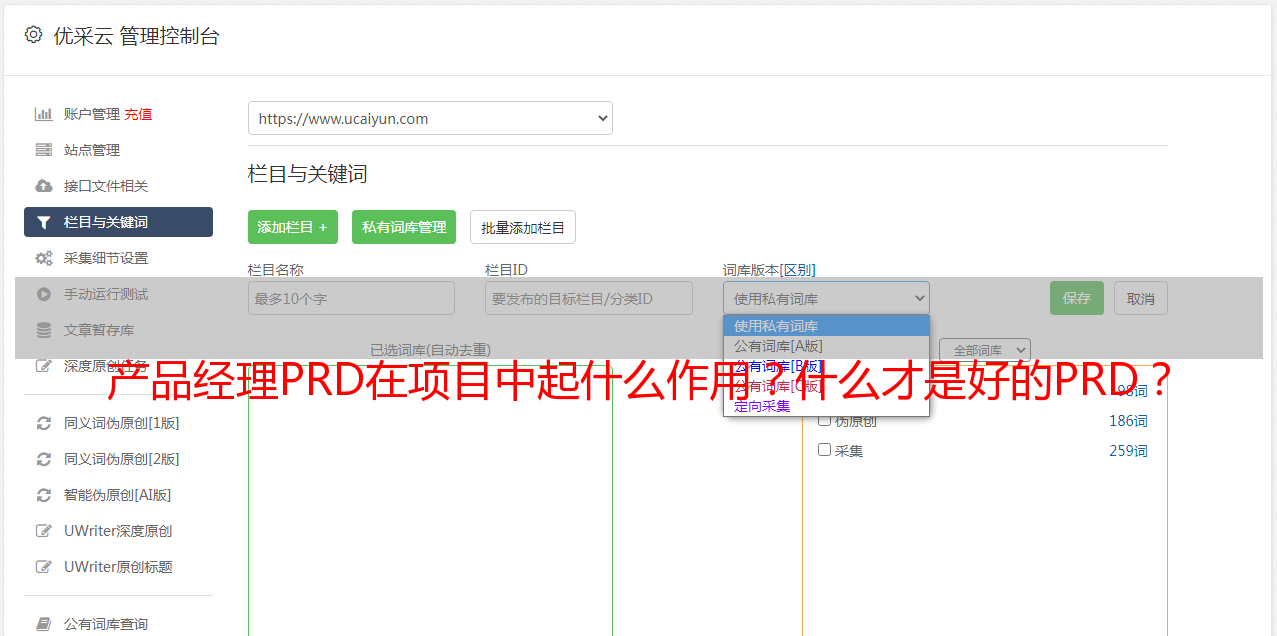Click the bar chart icon for 账户管理
This screenshot has width=1277, height=636.
(x=43, y=114)
